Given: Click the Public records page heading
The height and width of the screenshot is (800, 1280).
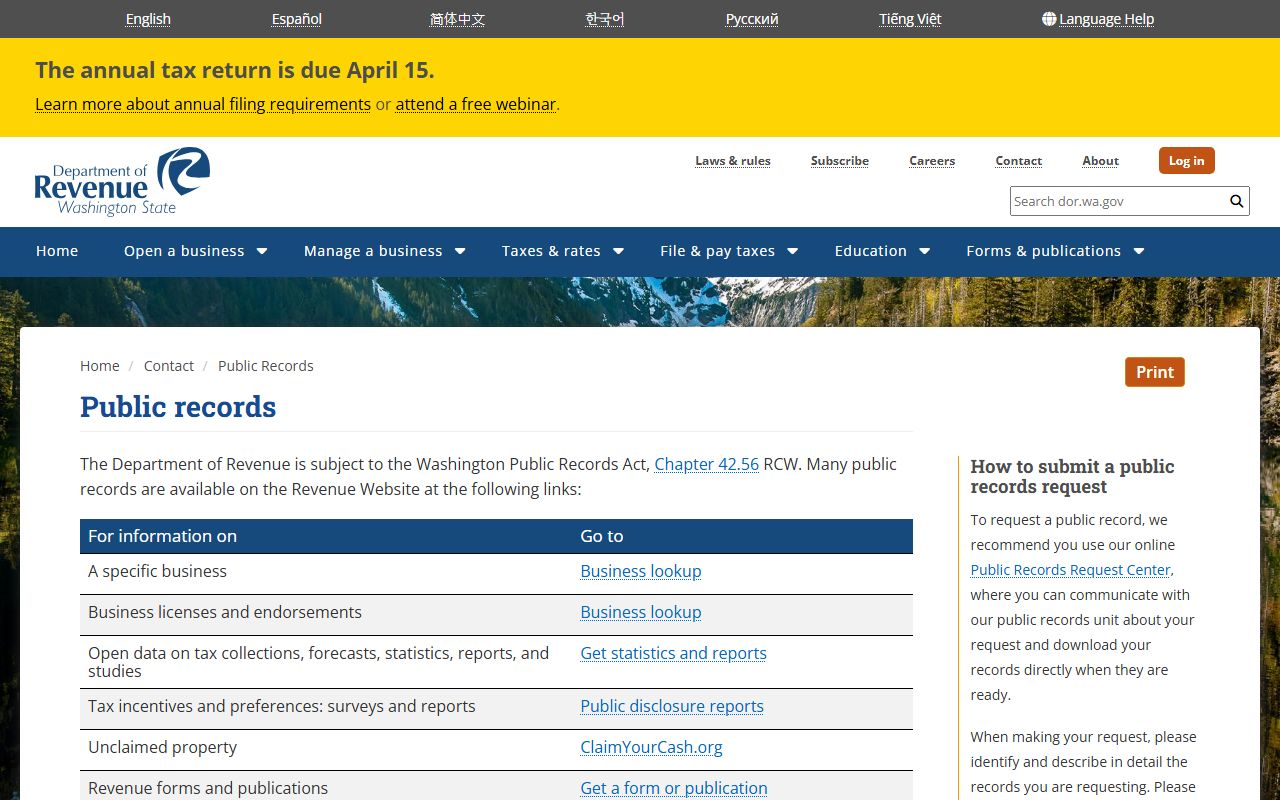Looking at the screenshot, I should (178, 407).
